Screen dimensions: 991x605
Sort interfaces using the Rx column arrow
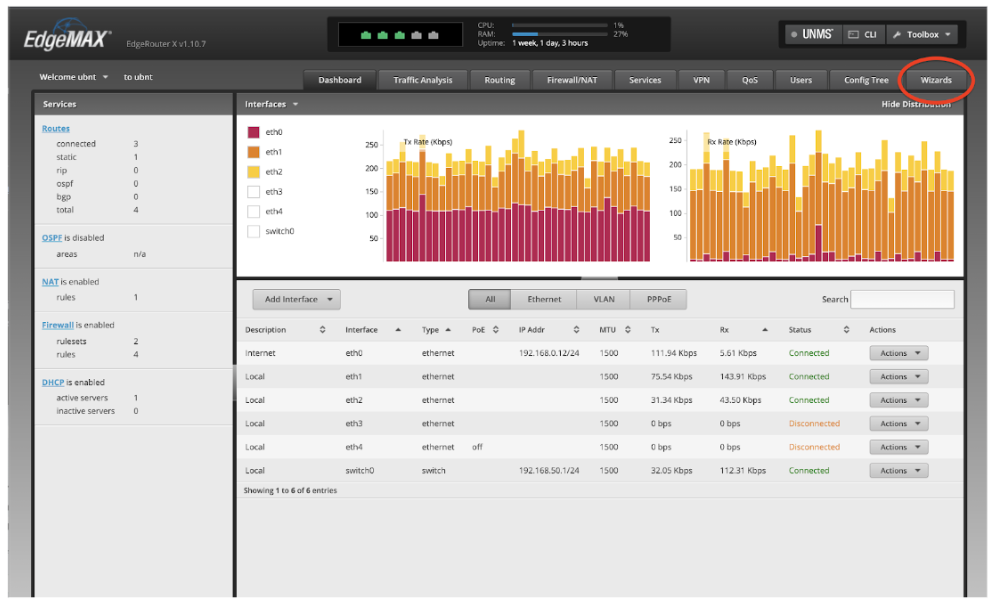765,329
